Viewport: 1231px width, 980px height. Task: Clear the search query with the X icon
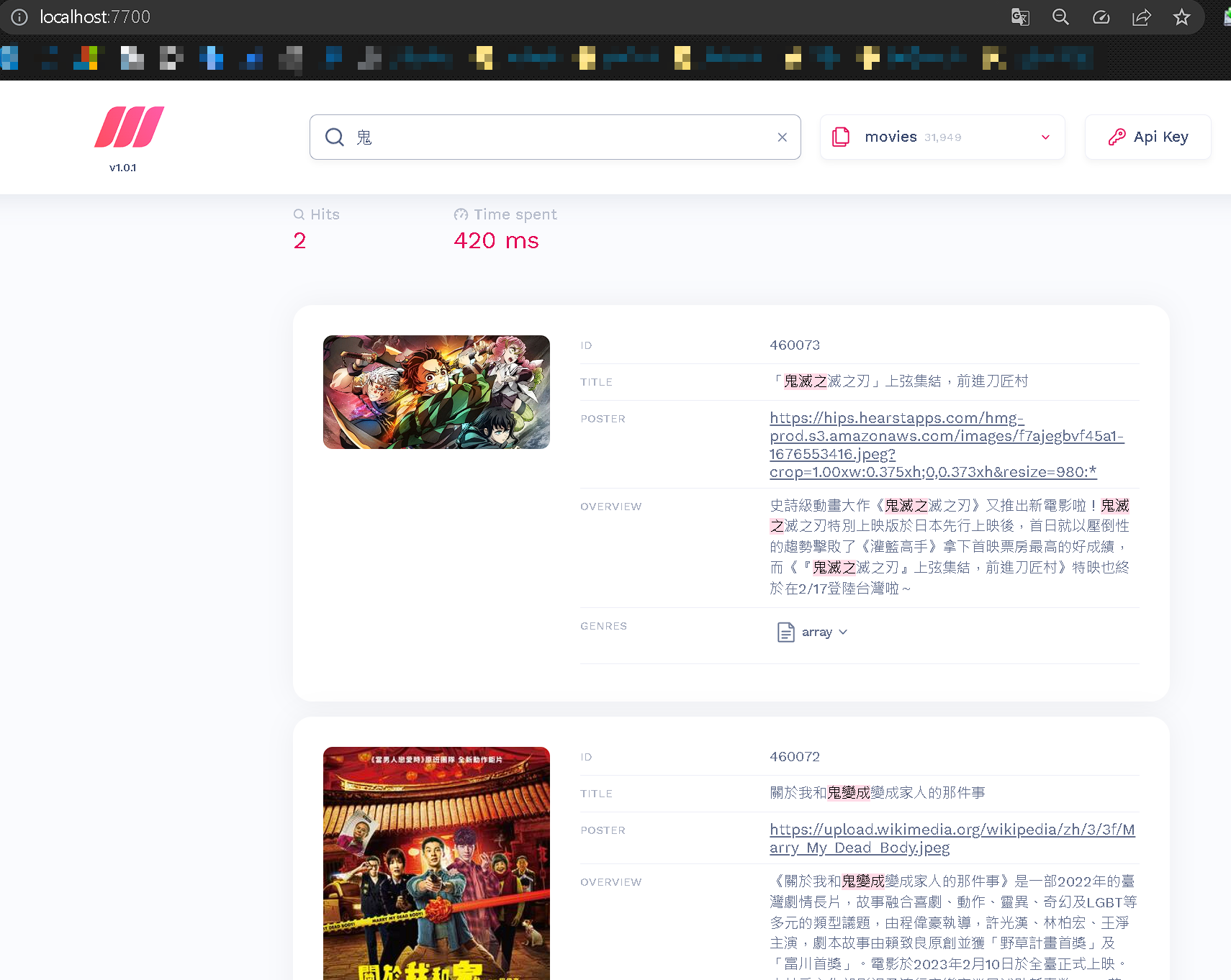click(782, 137)
